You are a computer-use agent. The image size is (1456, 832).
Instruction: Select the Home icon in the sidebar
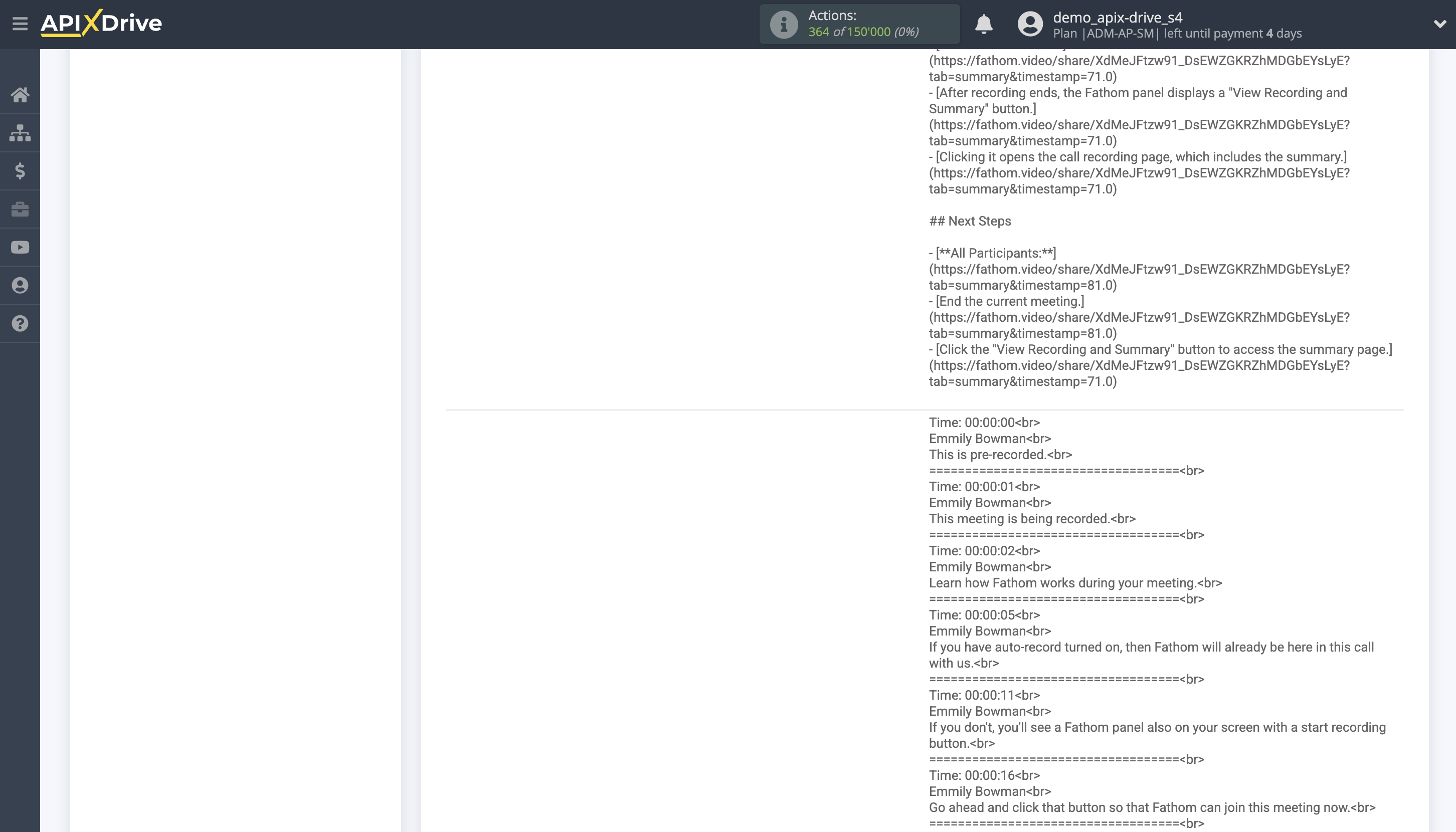[21, 95]
